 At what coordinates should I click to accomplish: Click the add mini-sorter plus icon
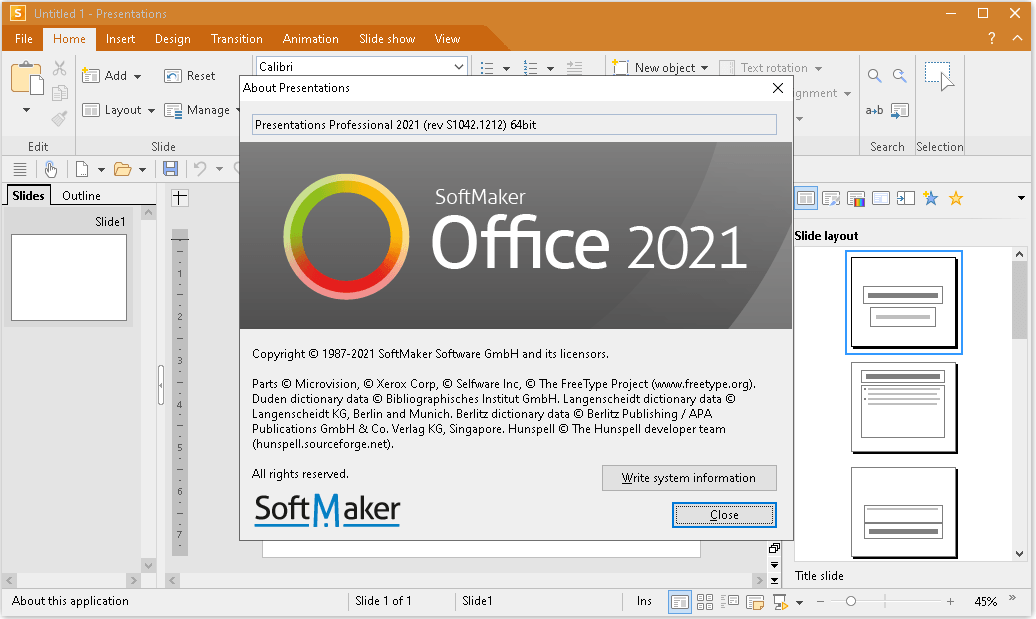click(x=180, y=198)
